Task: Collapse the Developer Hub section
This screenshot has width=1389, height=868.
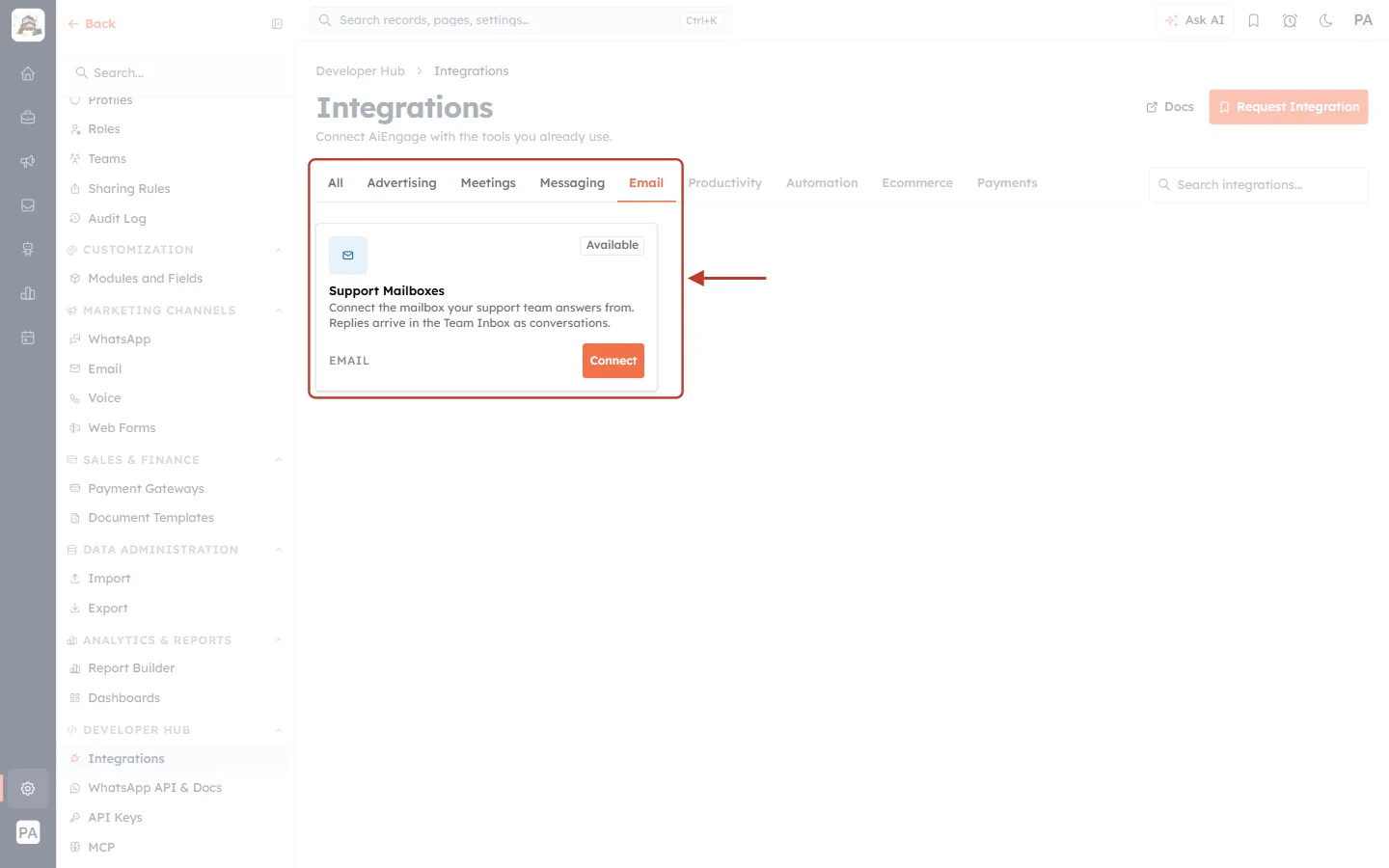Action: 279,730
